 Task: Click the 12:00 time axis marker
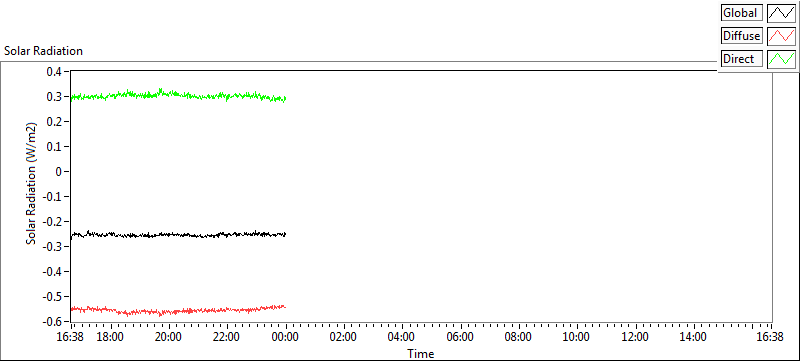[635, 337]
